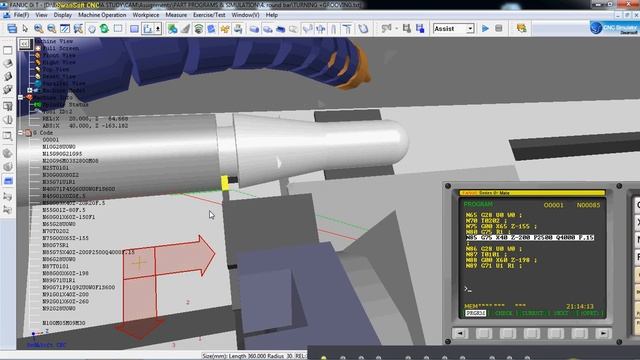Click the left arrow softkey under Fanuc screen

point(460,333)
